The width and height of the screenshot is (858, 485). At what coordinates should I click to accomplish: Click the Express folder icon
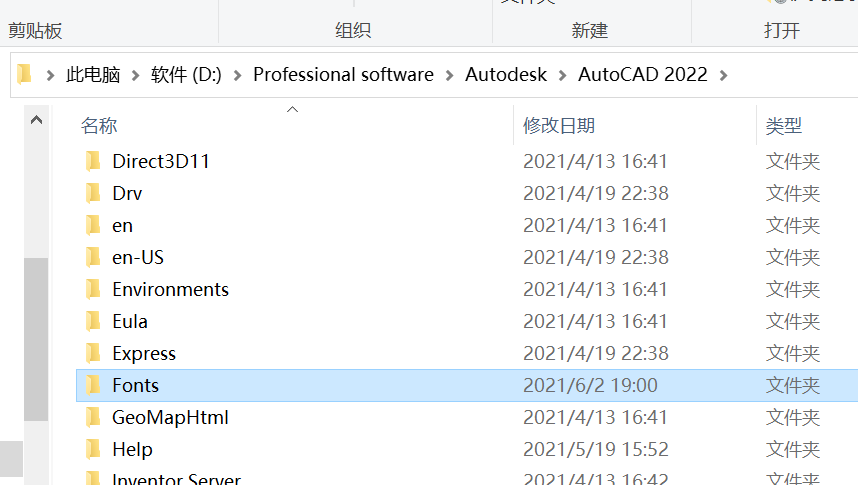coord(94,354)
